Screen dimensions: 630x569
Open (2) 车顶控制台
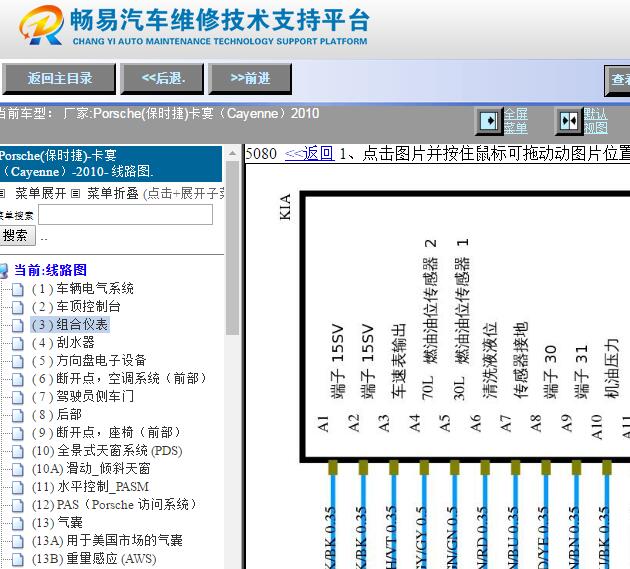[x=76, y=307]
